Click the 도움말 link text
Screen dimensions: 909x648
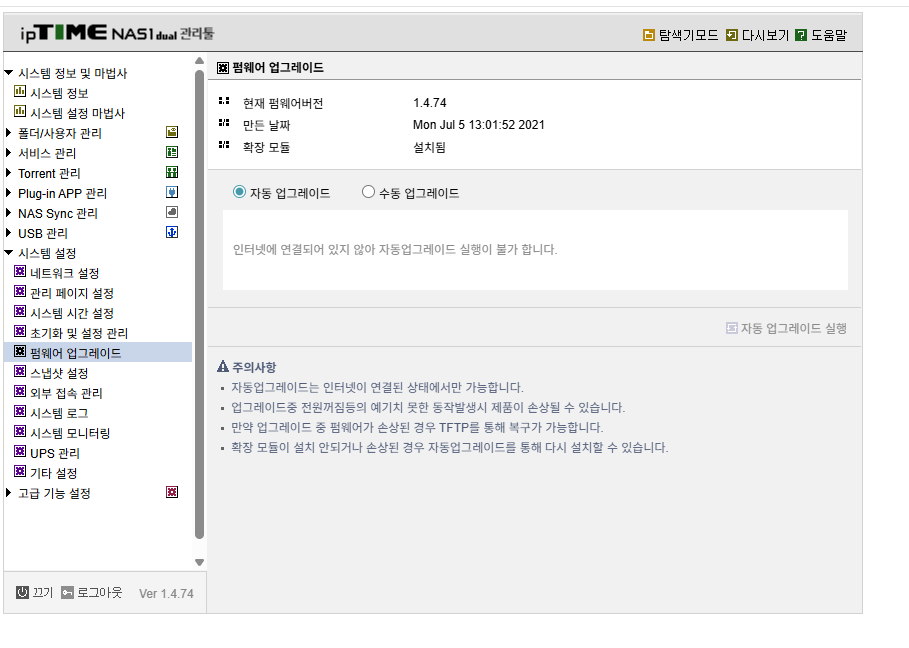828,35
